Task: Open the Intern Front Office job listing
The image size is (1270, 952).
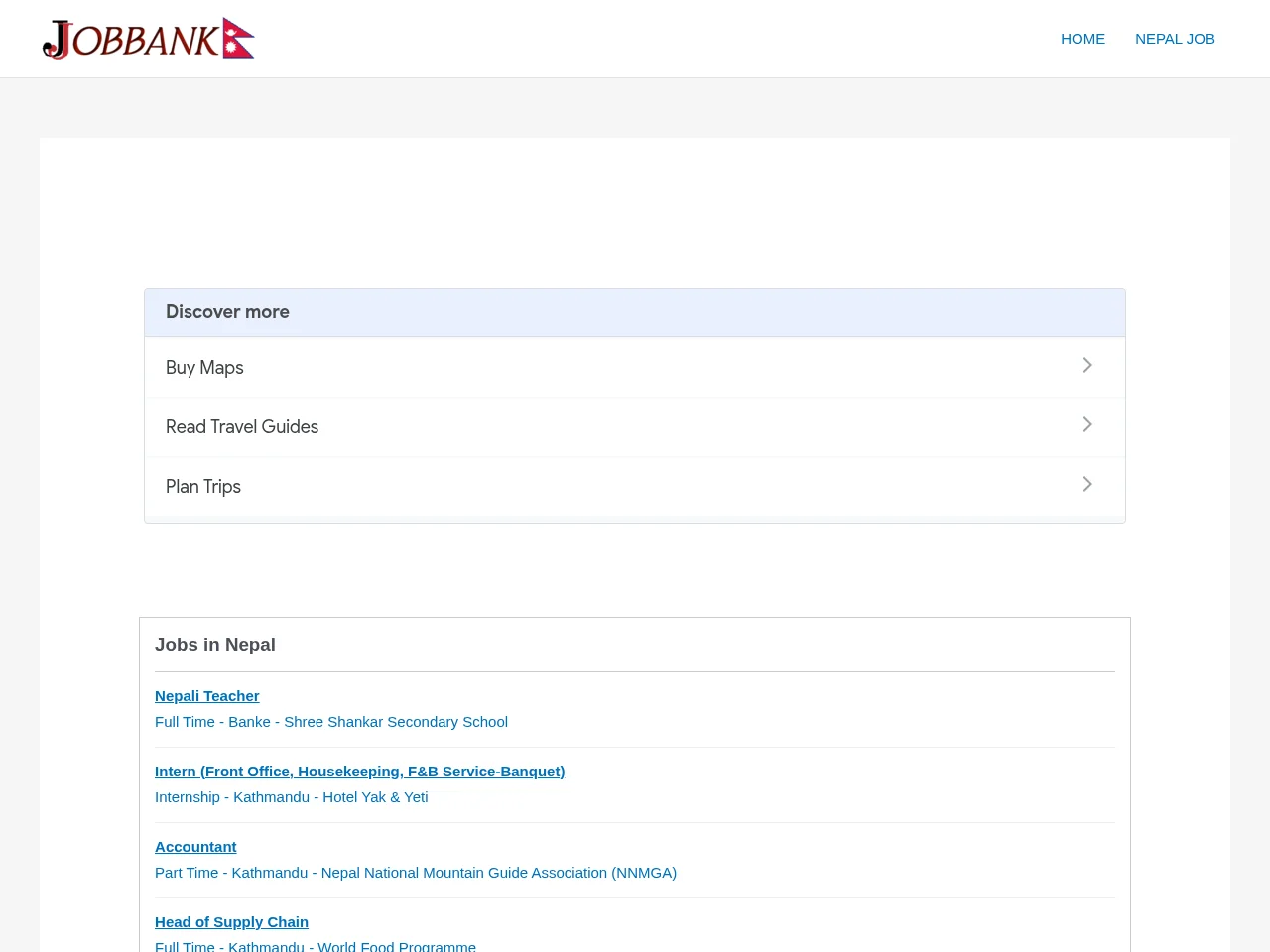Action: [x=359, y=772]
